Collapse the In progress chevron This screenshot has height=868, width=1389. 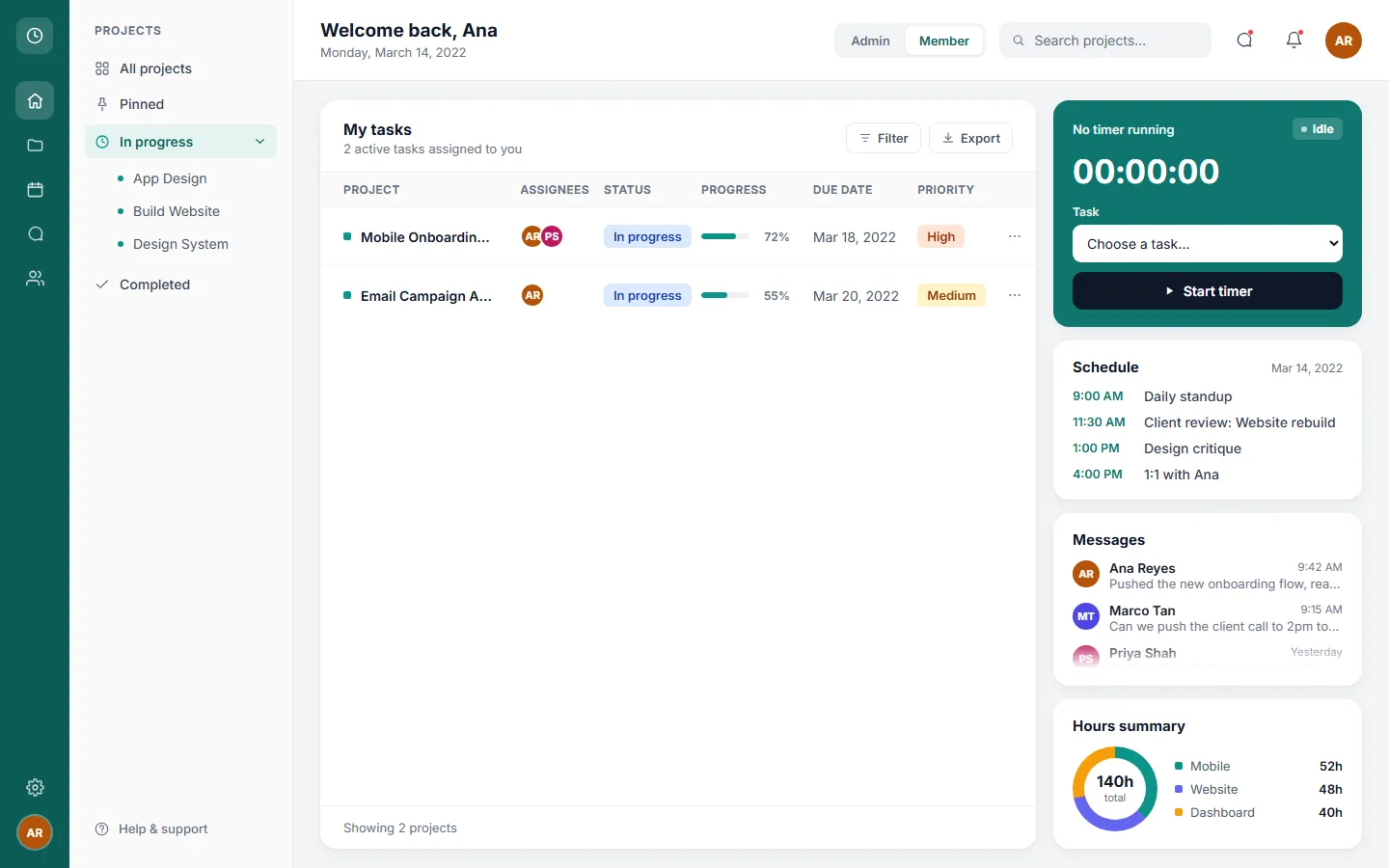click(x=259, y=142)
